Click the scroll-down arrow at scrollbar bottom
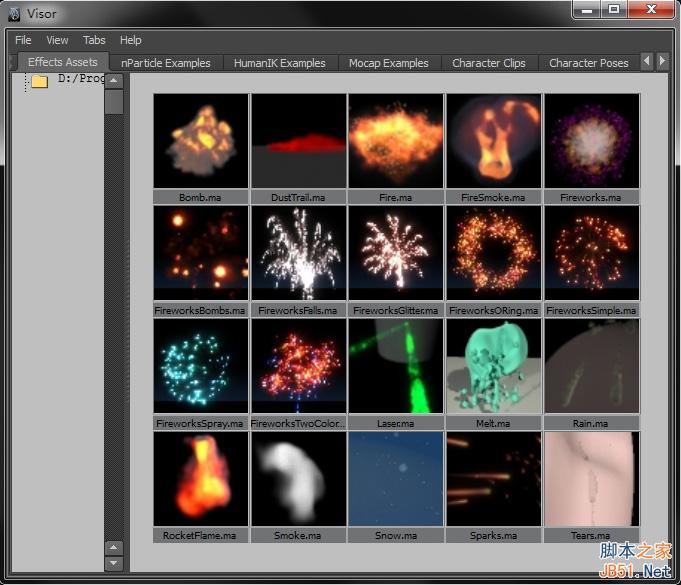This screenshot has width=681, height=585. tap(114, 563)
